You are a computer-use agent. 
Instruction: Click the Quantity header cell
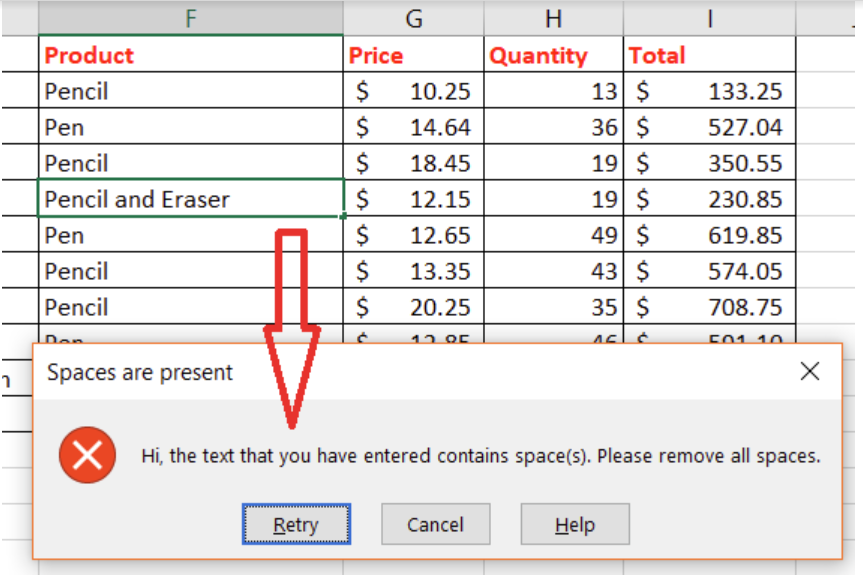coord(553,55)
